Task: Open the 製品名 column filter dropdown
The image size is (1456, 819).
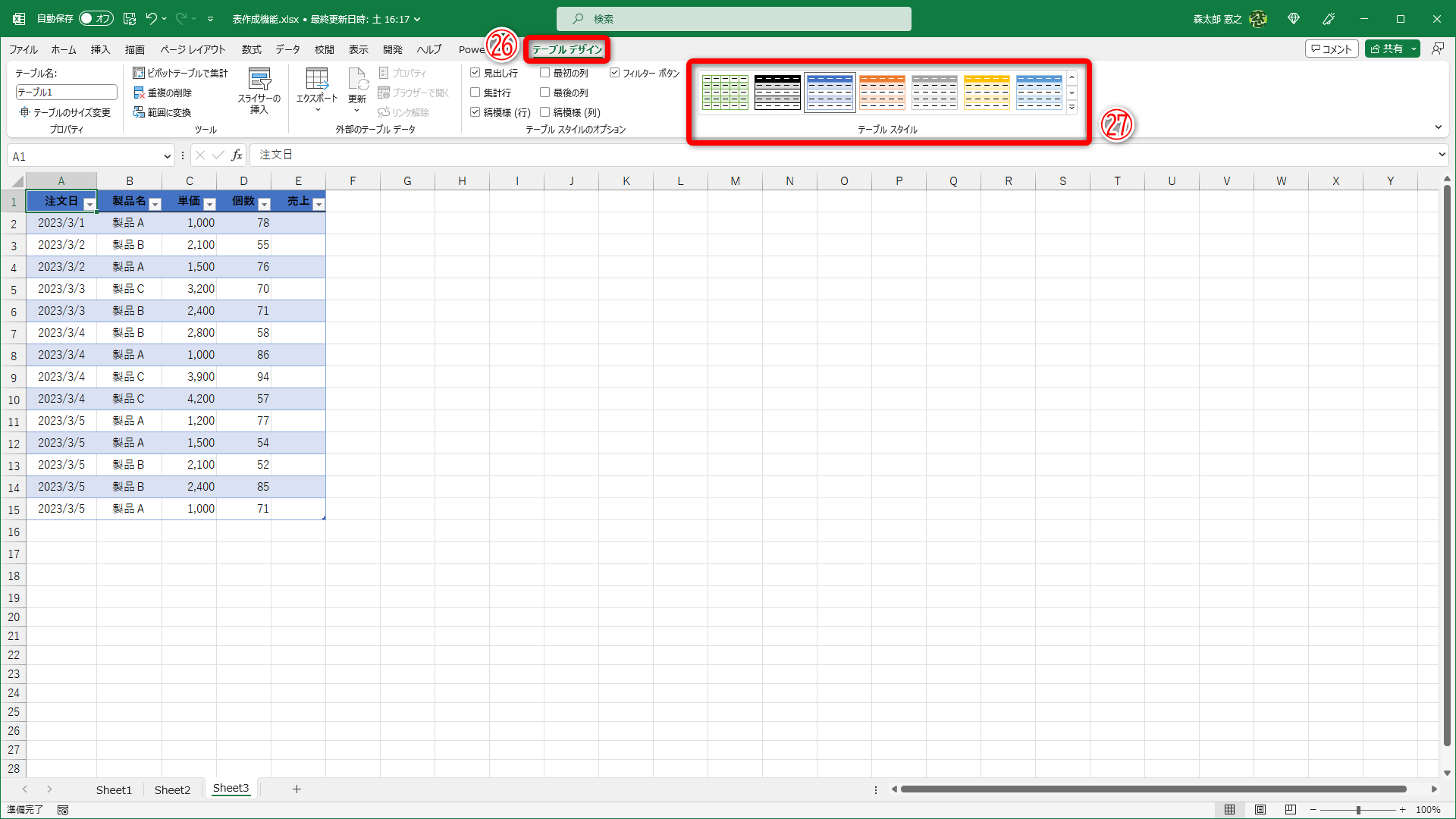Action: 155,204
